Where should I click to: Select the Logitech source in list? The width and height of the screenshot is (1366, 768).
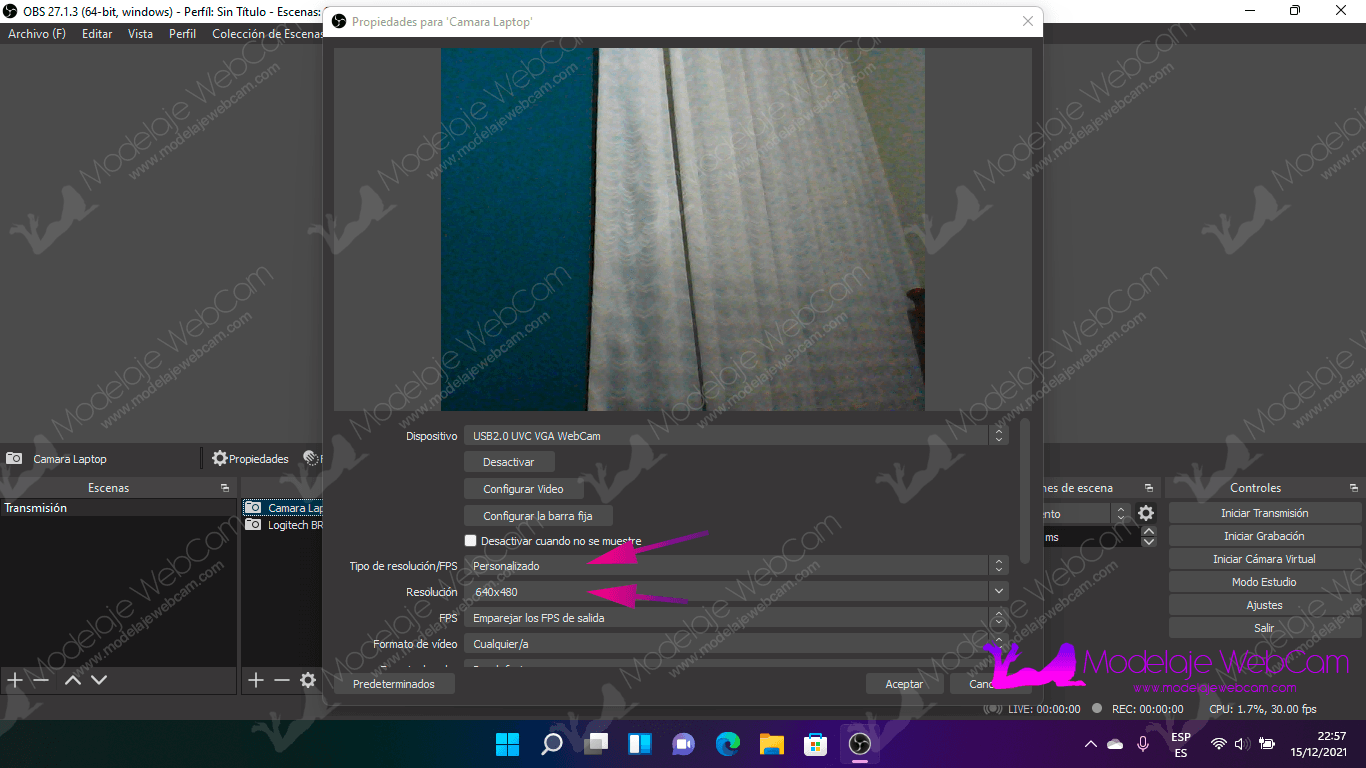point(288,525)
